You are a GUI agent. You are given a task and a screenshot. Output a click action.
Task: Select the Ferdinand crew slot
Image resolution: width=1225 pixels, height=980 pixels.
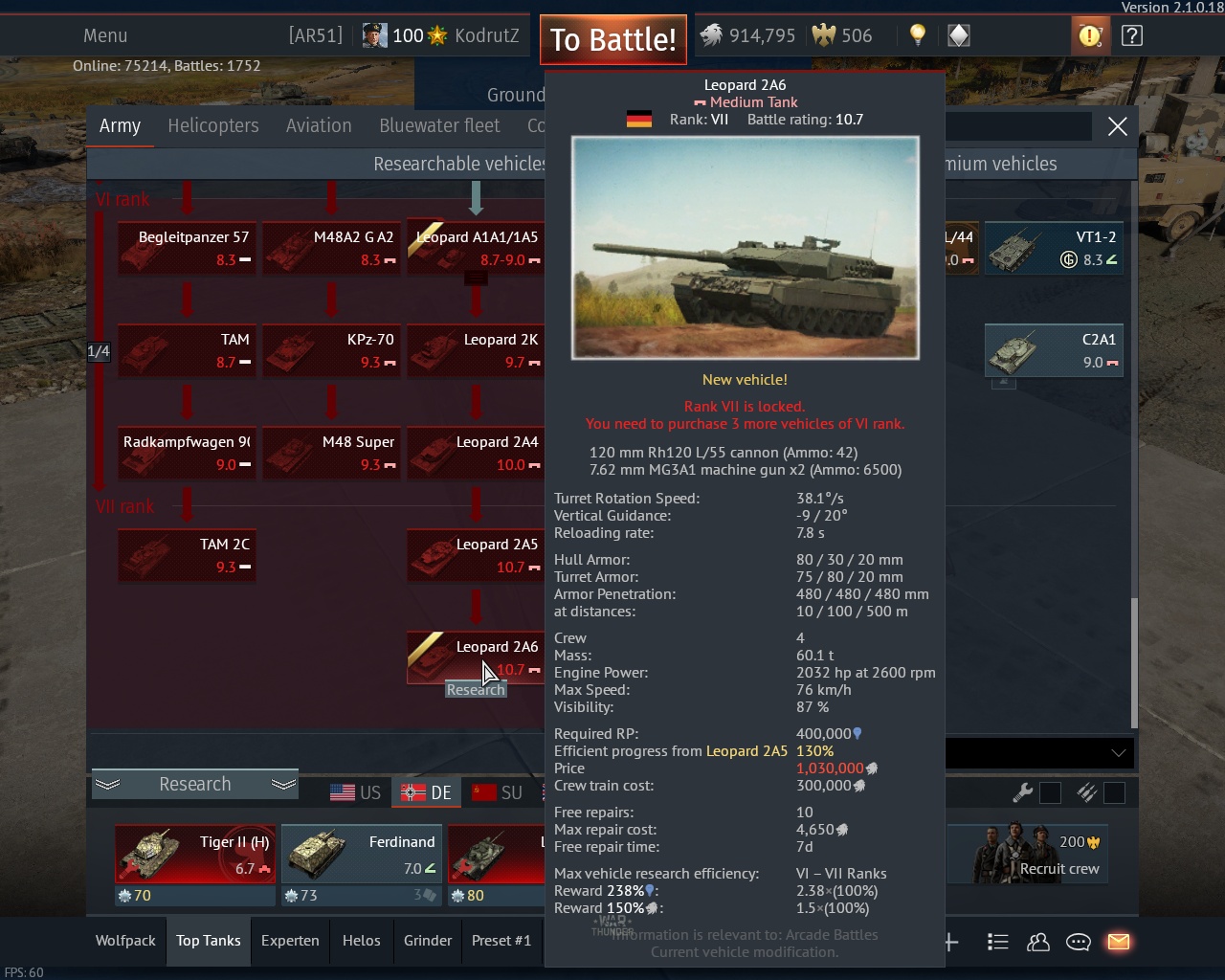(362, 855)
